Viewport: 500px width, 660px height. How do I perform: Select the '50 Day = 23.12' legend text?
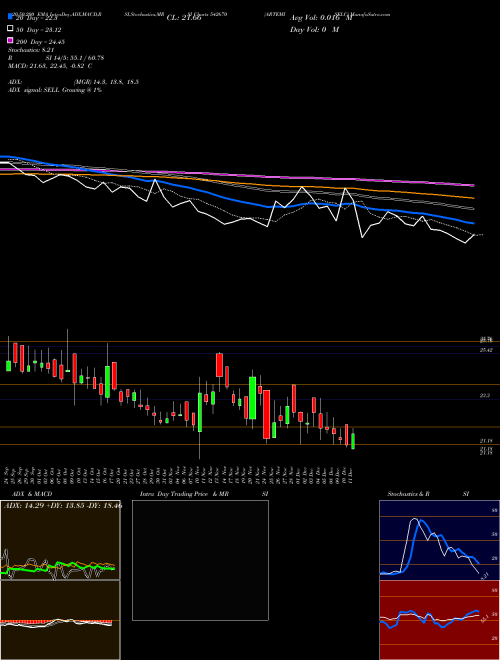click(x=38, y=30)
